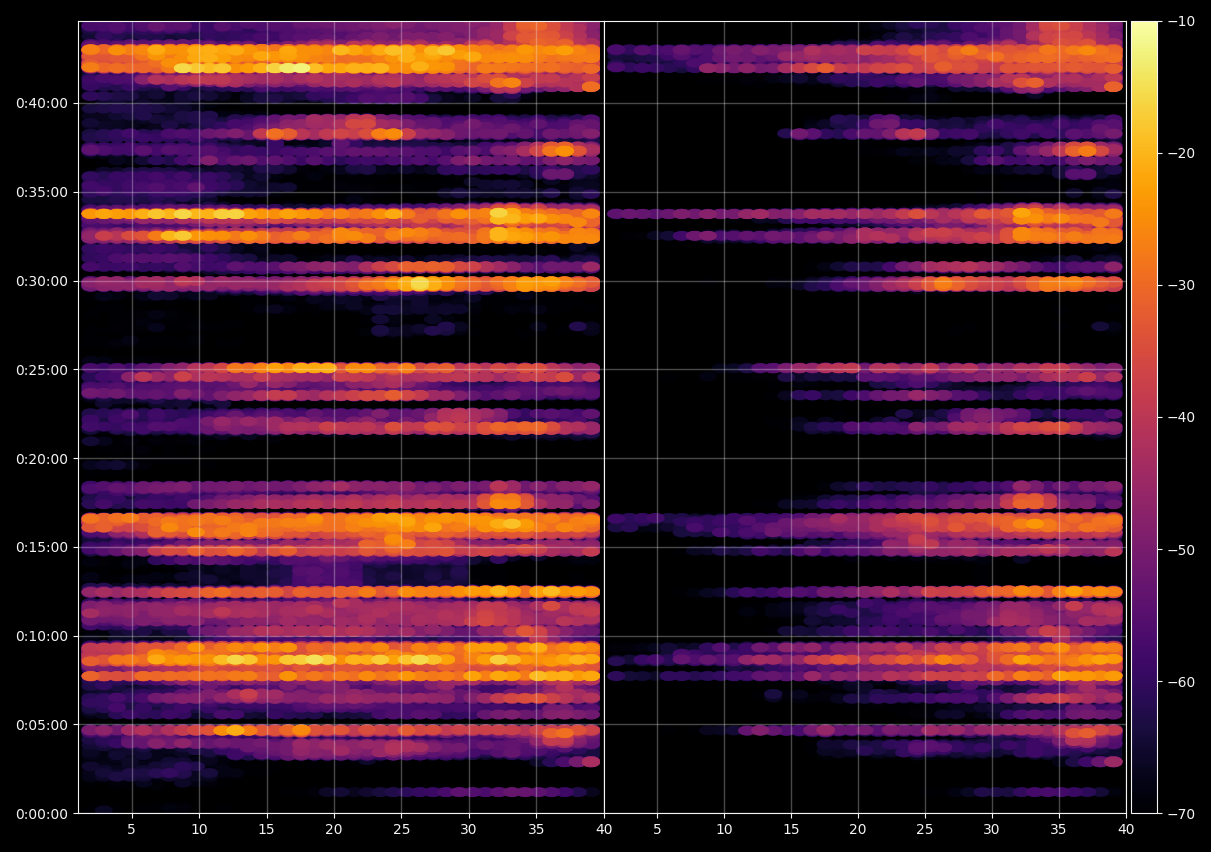Screen dimensions: 1211x852
Task: Select the −60 colorbar tick label
Action: (x=1180, y=681)
